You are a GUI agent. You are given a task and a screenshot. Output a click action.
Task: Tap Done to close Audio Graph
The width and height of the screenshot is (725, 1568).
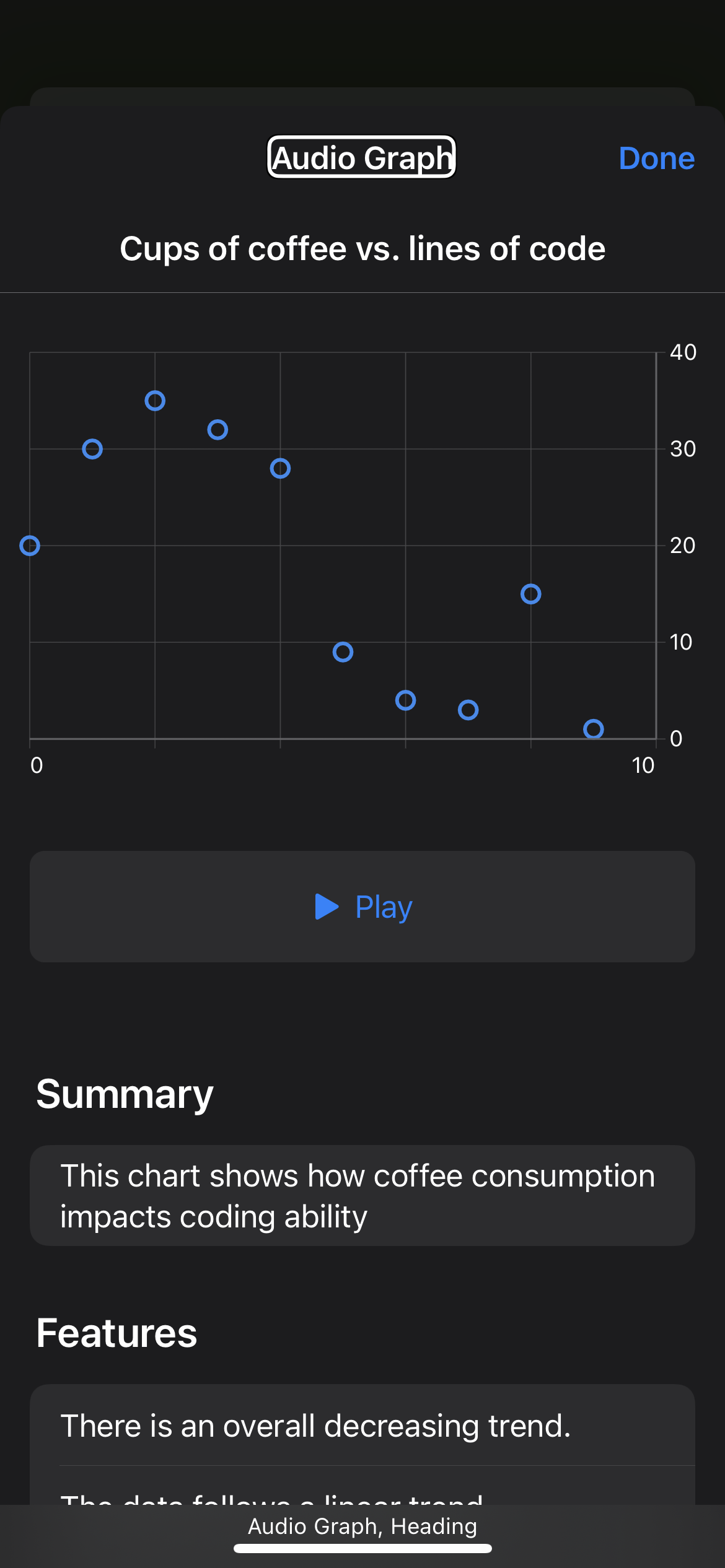tap(656, 159)
